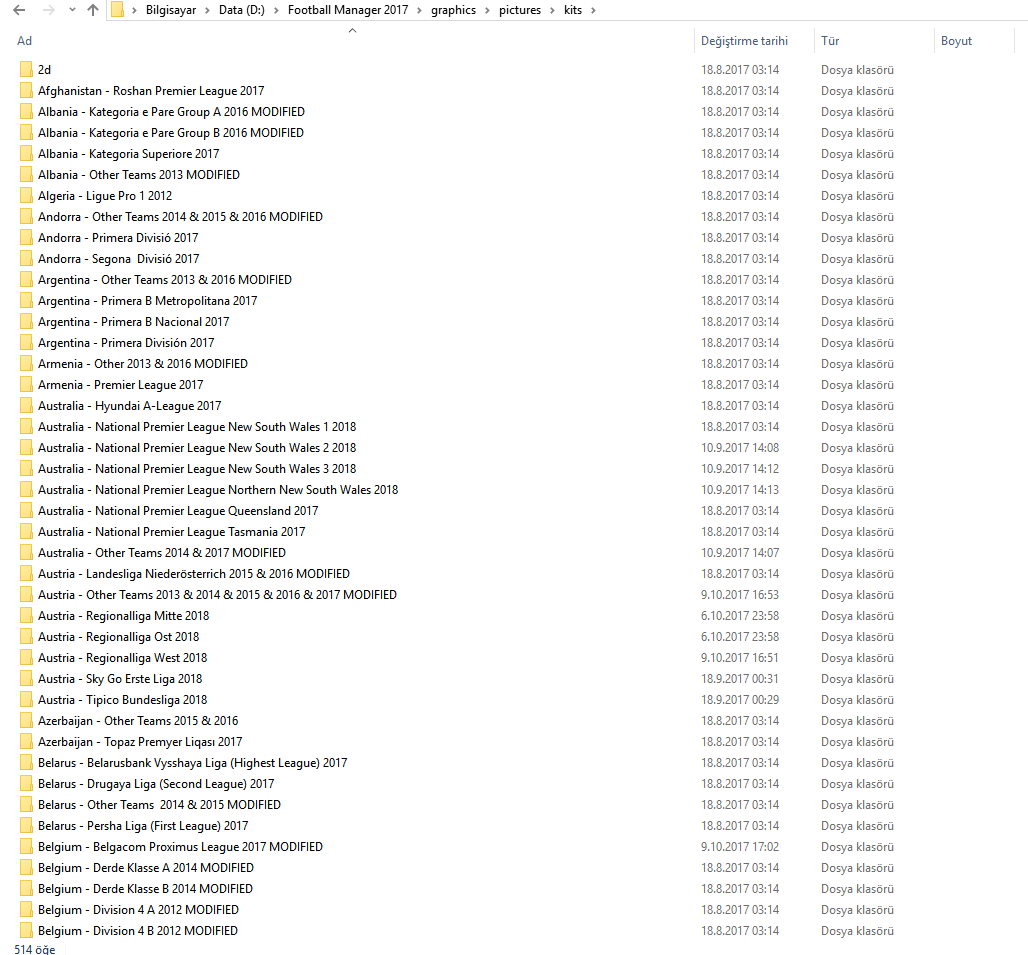Select Belgium Derde Klasse A folder icon
The height and width of the screenshot is (955, 1028).
click(x=26, y=868)
